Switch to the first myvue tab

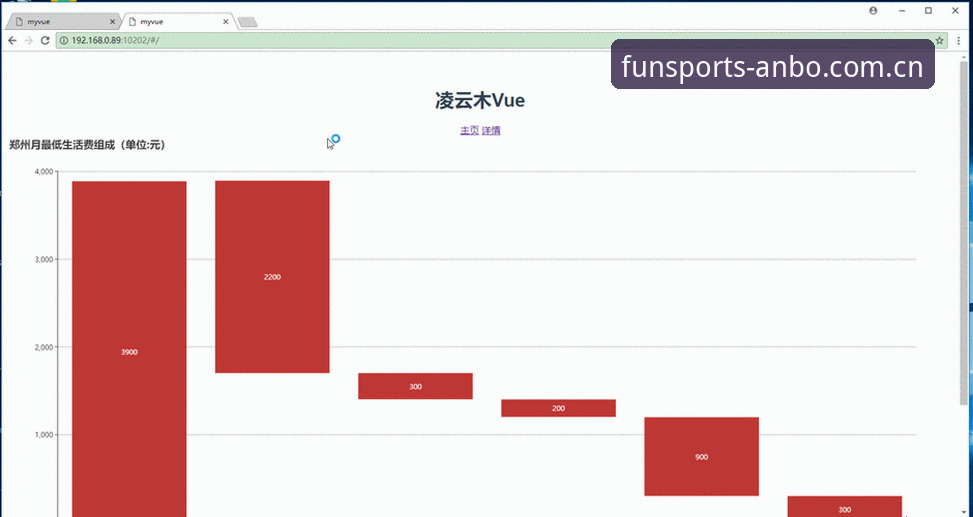(62, 22)
